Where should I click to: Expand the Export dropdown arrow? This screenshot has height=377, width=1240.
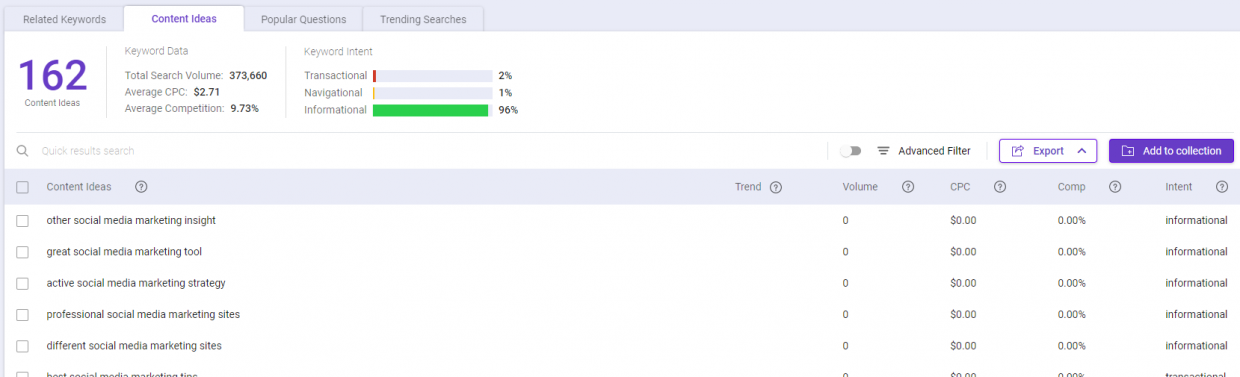(1081, 151)
